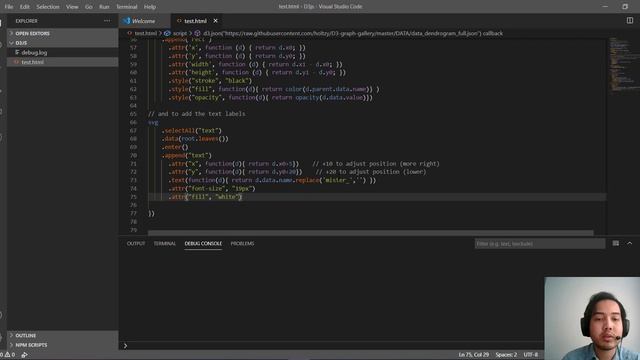Restore down the VS Code window
The image size is (640, 360).
click(625, 7)
